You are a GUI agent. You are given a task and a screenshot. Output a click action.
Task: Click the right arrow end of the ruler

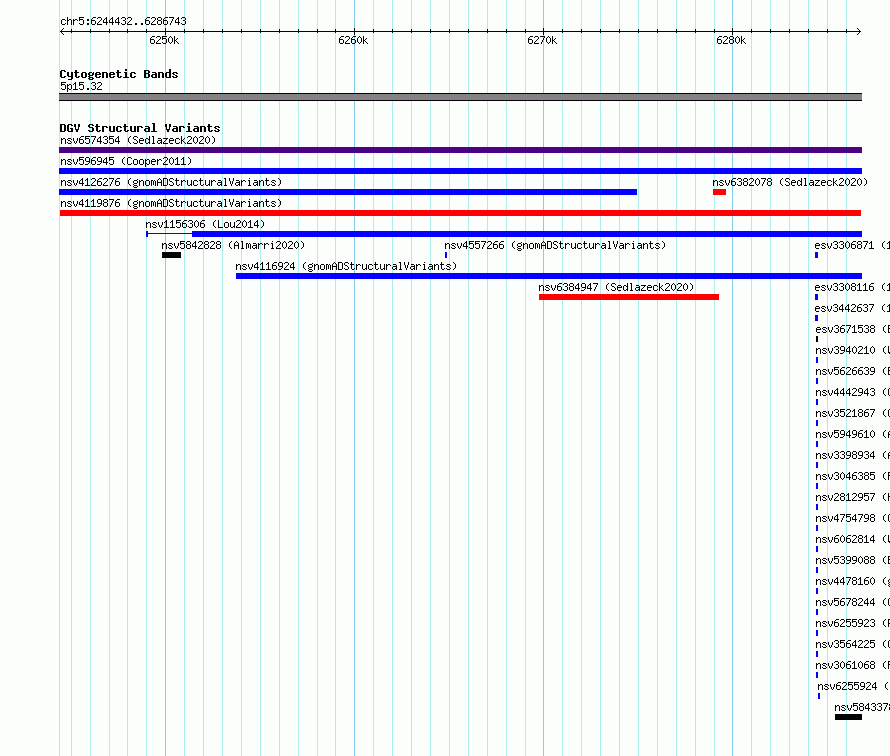tap(858, 31)
